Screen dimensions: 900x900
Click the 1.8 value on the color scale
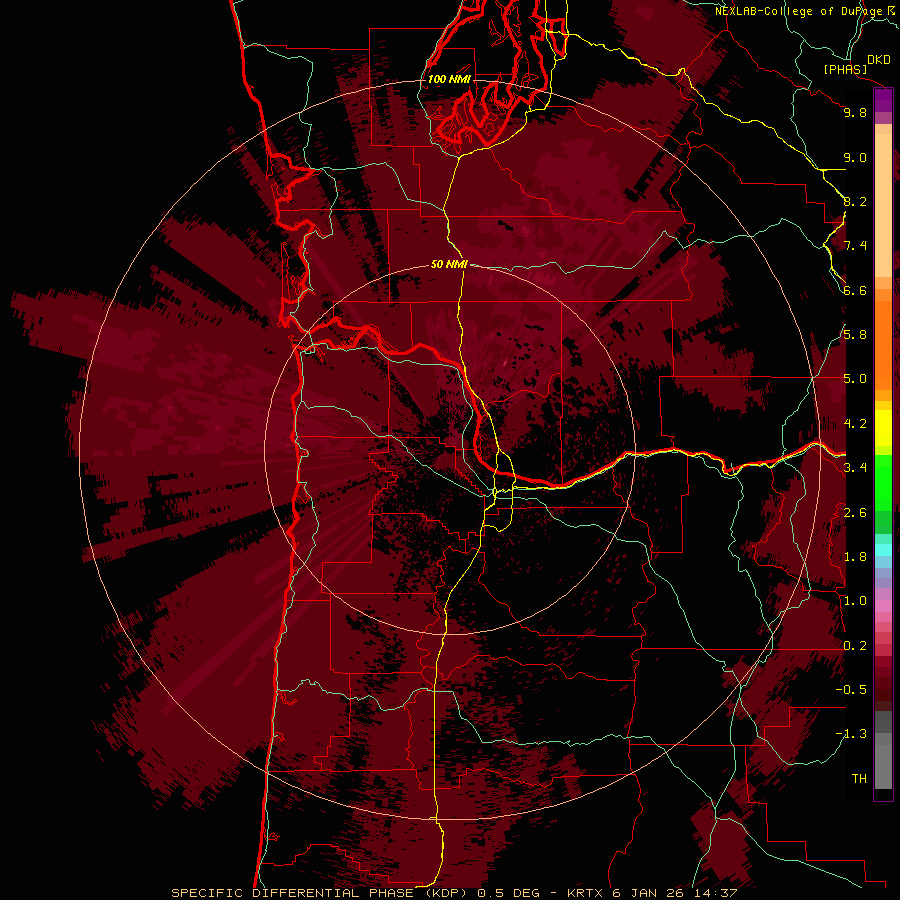(x=855, y=557)
